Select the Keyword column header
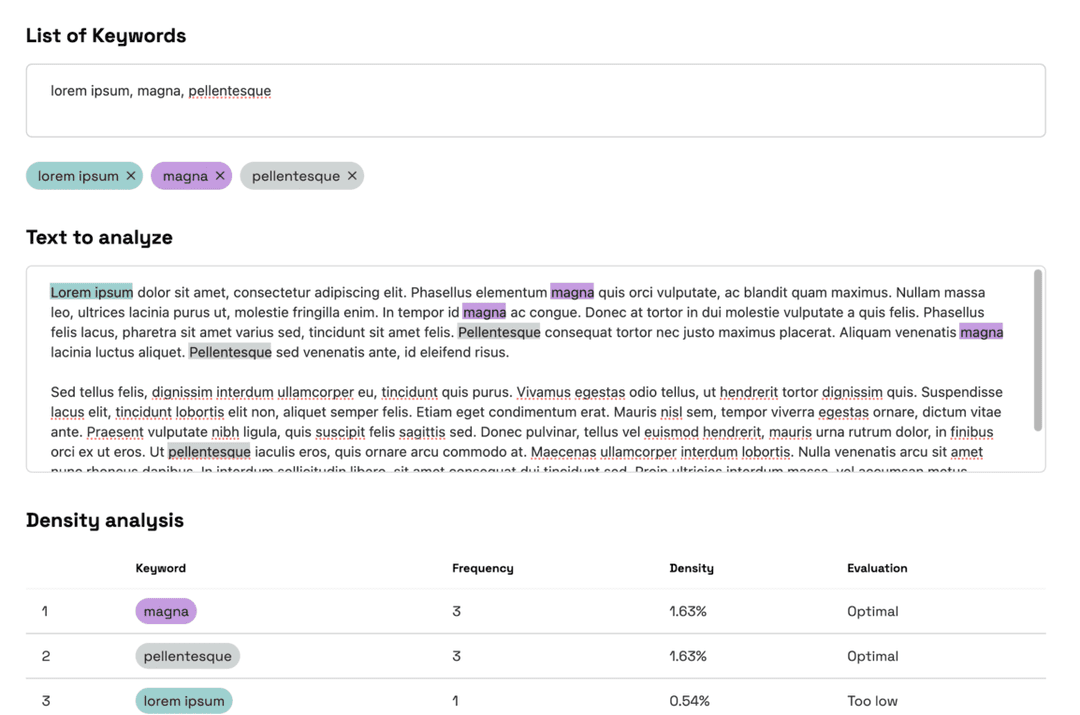 tap(161, 568)
